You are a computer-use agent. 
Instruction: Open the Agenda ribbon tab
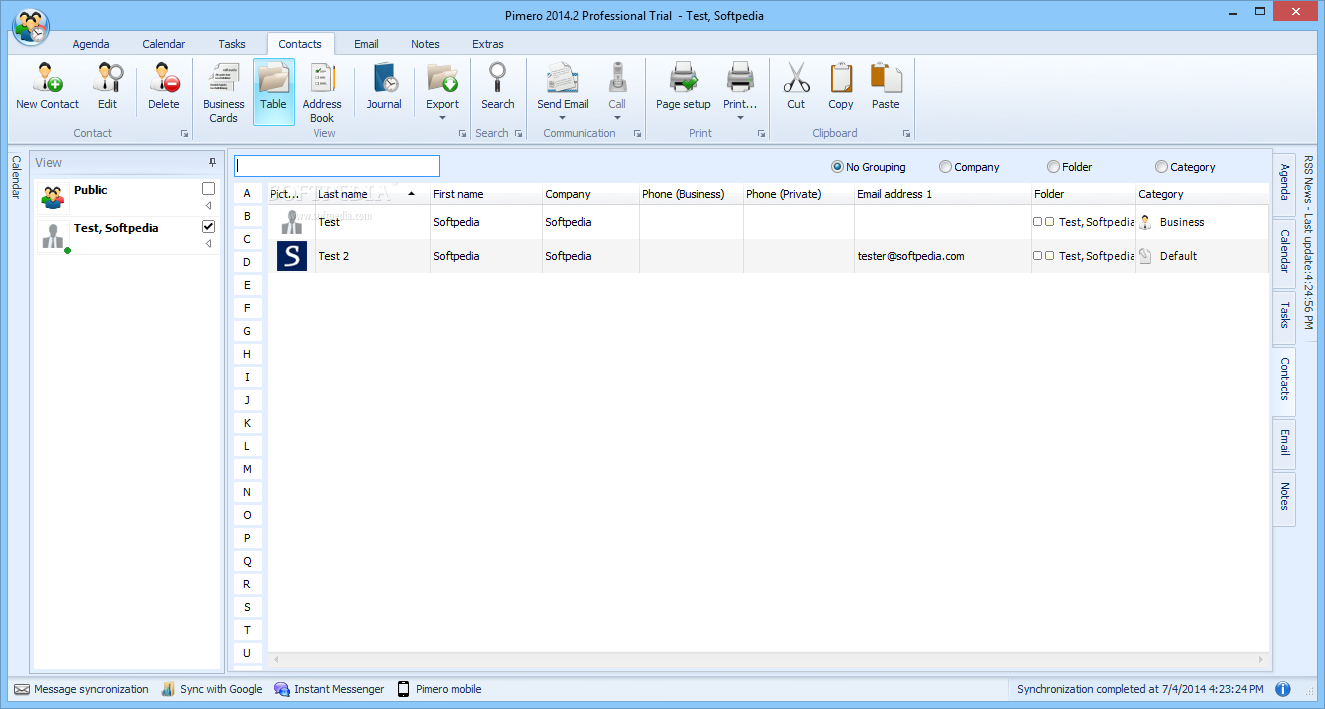[91, 44]
